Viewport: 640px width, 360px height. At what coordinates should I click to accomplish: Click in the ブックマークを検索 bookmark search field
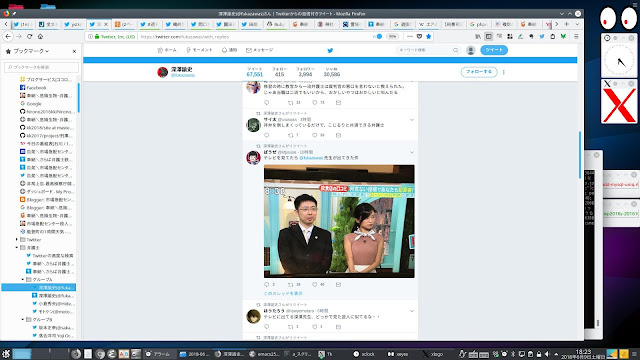coord(42,67)
